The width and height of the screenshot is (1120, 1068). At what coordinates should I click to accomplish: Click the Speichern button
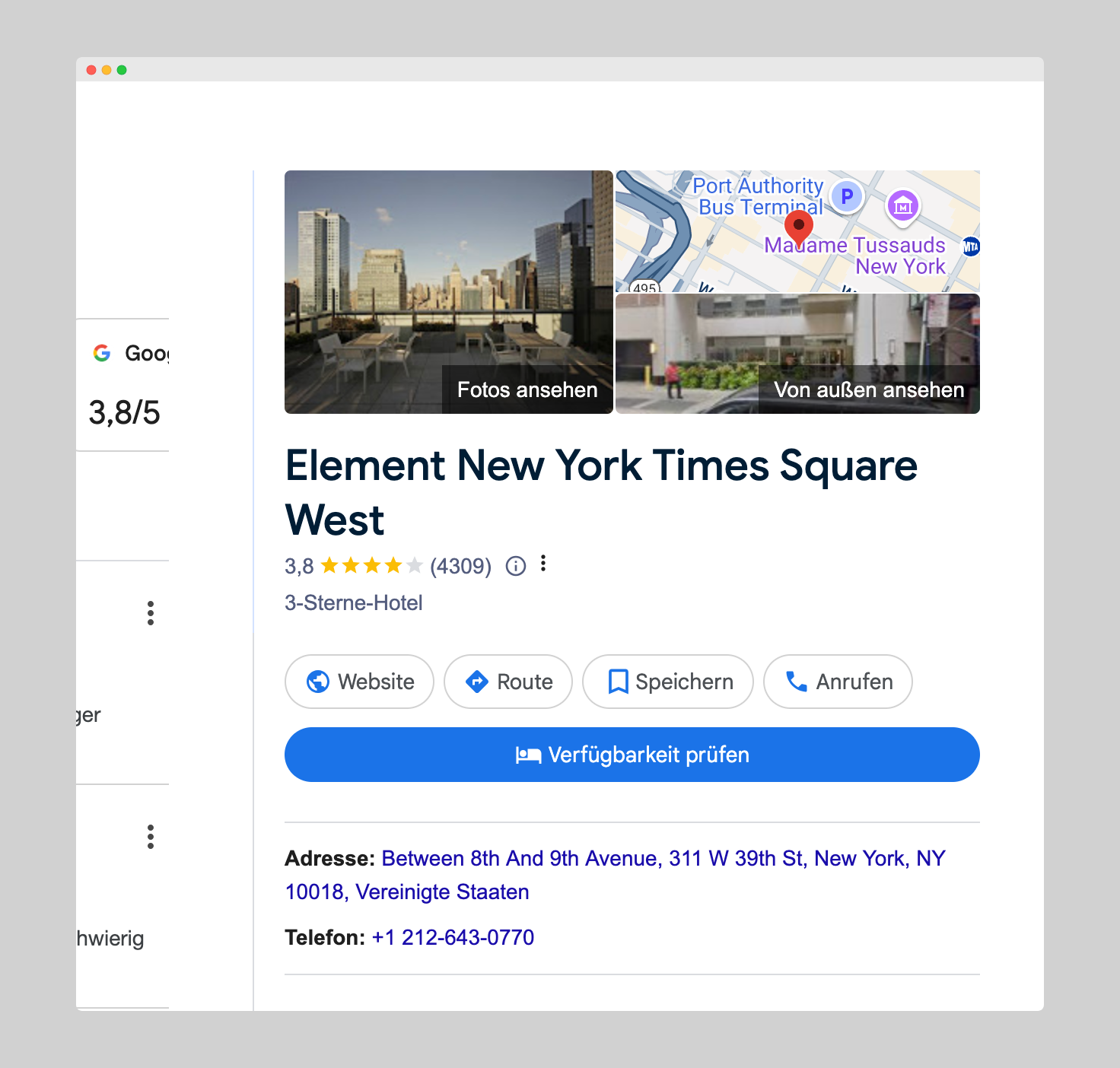pos(668,682)
